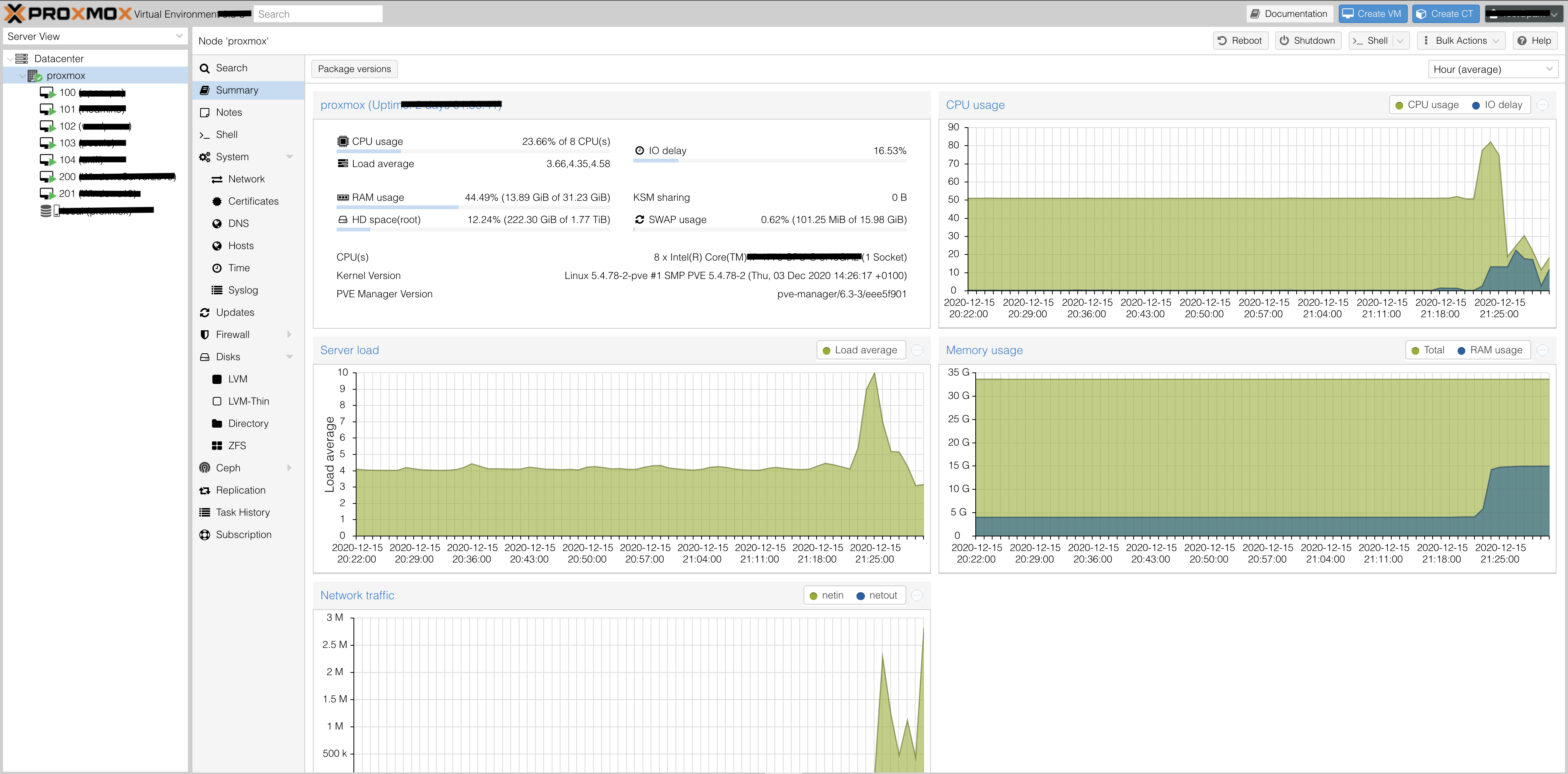Viewport: 1568px width, 774px height.
Task: Select VM 101 monitor icon in tree
Action: [48, 110]
